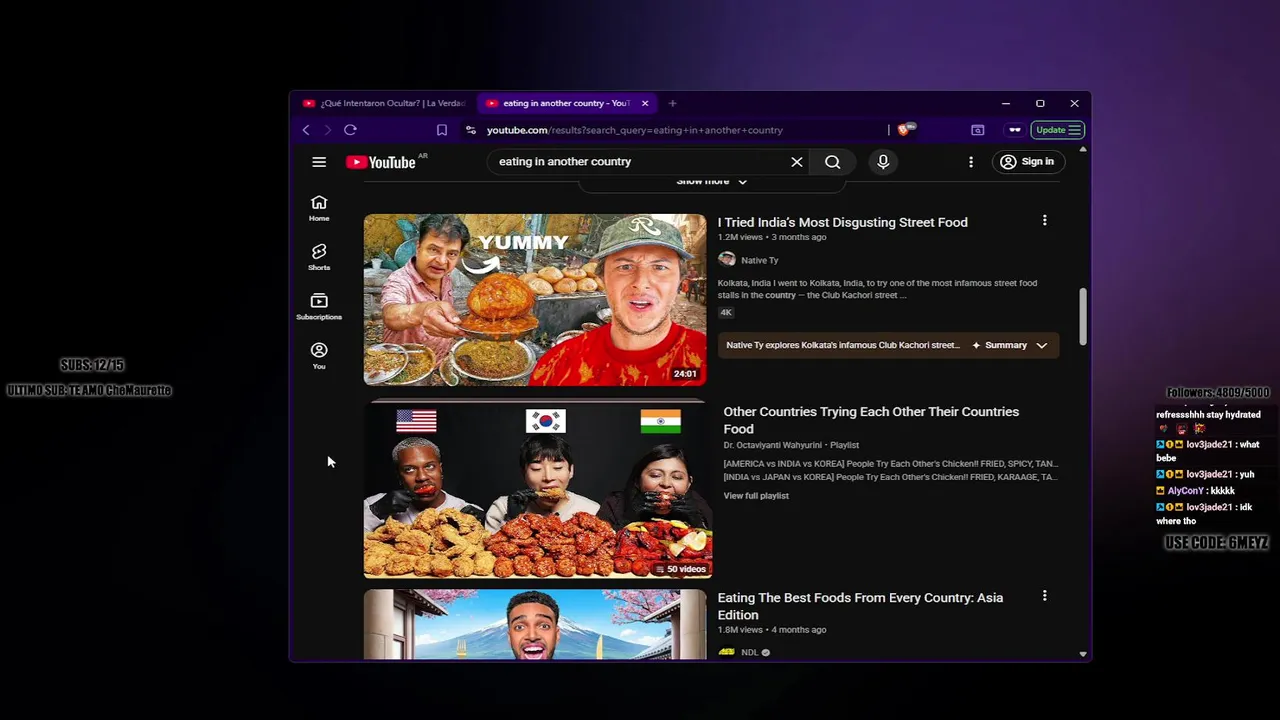This screenshot has width=1280, height=720.
Task: Open 'Dr. Octaviyanti Wahyurini · Playlist' link
Action: coord(791,445)
